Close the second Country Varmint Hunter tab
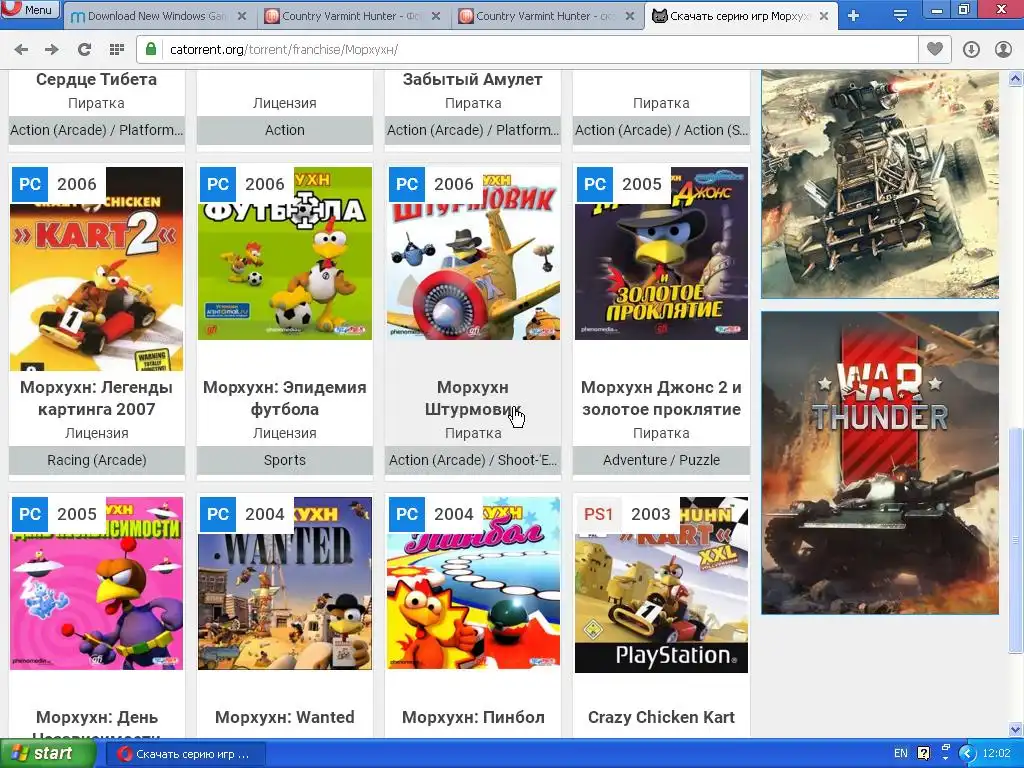The width and height of the screenshot is (1024, 768). (630, 16)
